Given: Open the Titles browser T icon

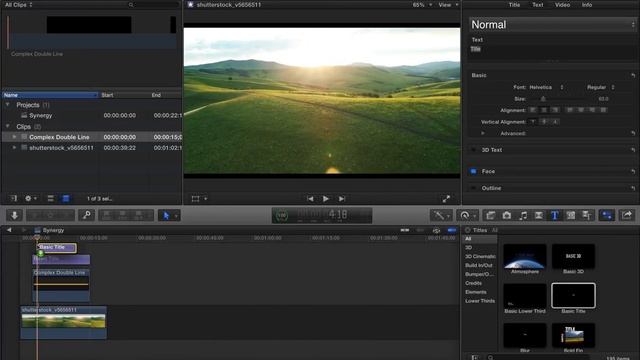Looking at the screenshot, I should coord(555,215).
